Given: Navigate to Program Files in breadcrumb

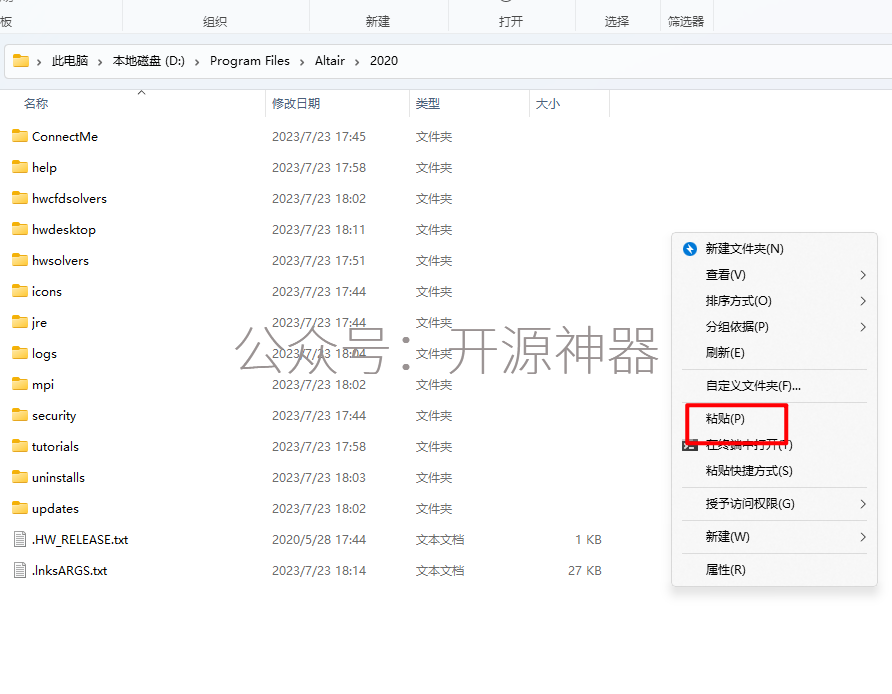Looking at the screenshot, I should [x=249, y=61].
